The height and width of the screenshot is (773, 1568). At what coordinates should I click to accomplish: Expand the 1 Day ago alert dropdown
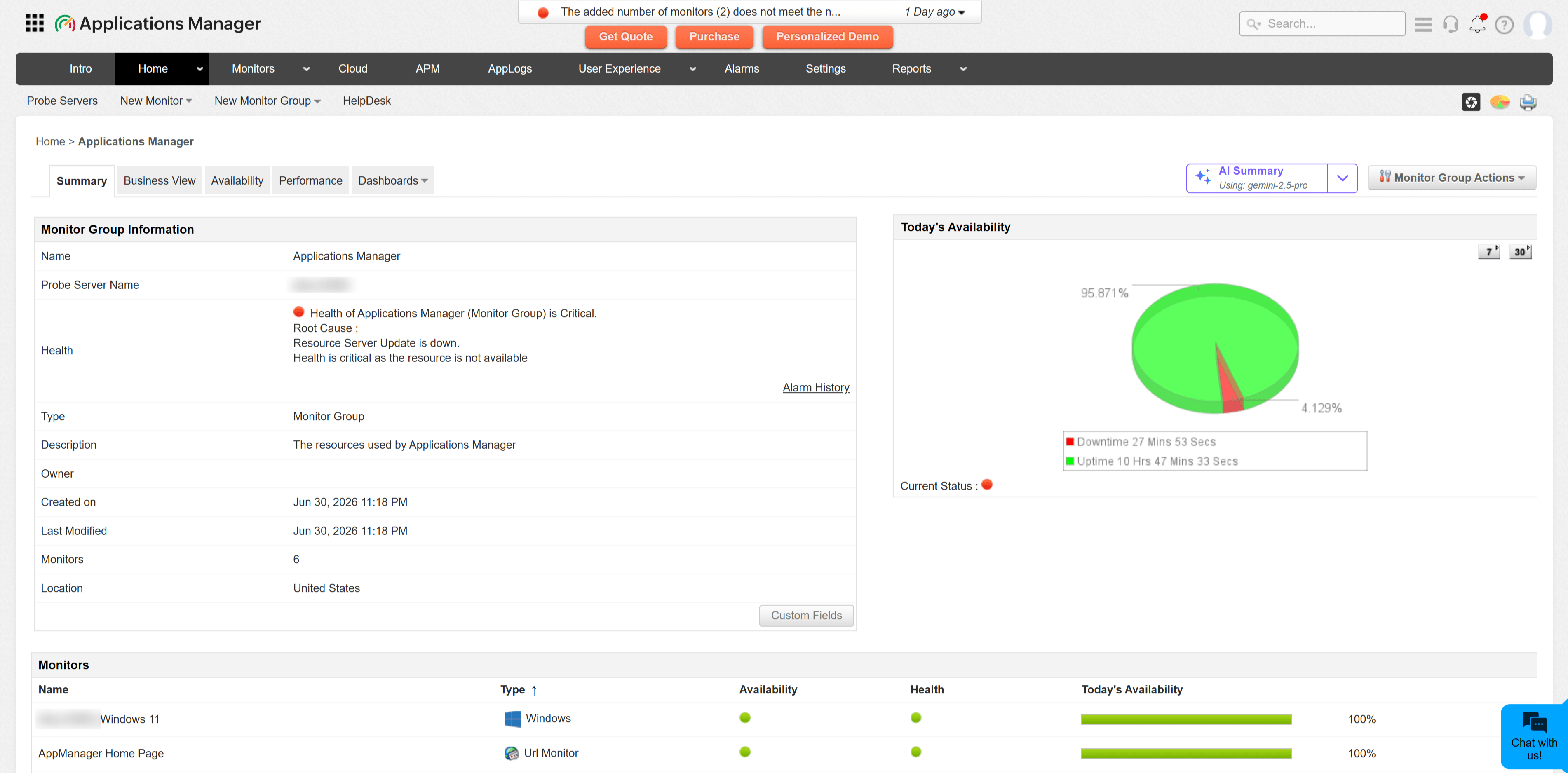tap(935, 12)
